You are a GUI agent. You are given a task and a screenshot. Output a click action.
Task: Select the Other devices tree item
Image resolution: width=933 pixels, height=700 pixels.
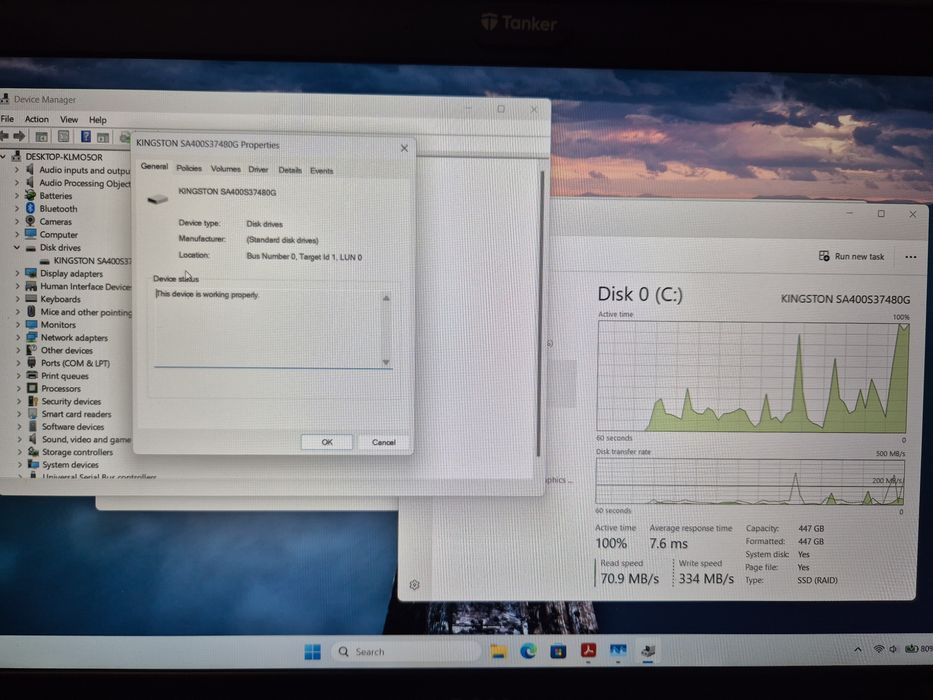(67, 351)
